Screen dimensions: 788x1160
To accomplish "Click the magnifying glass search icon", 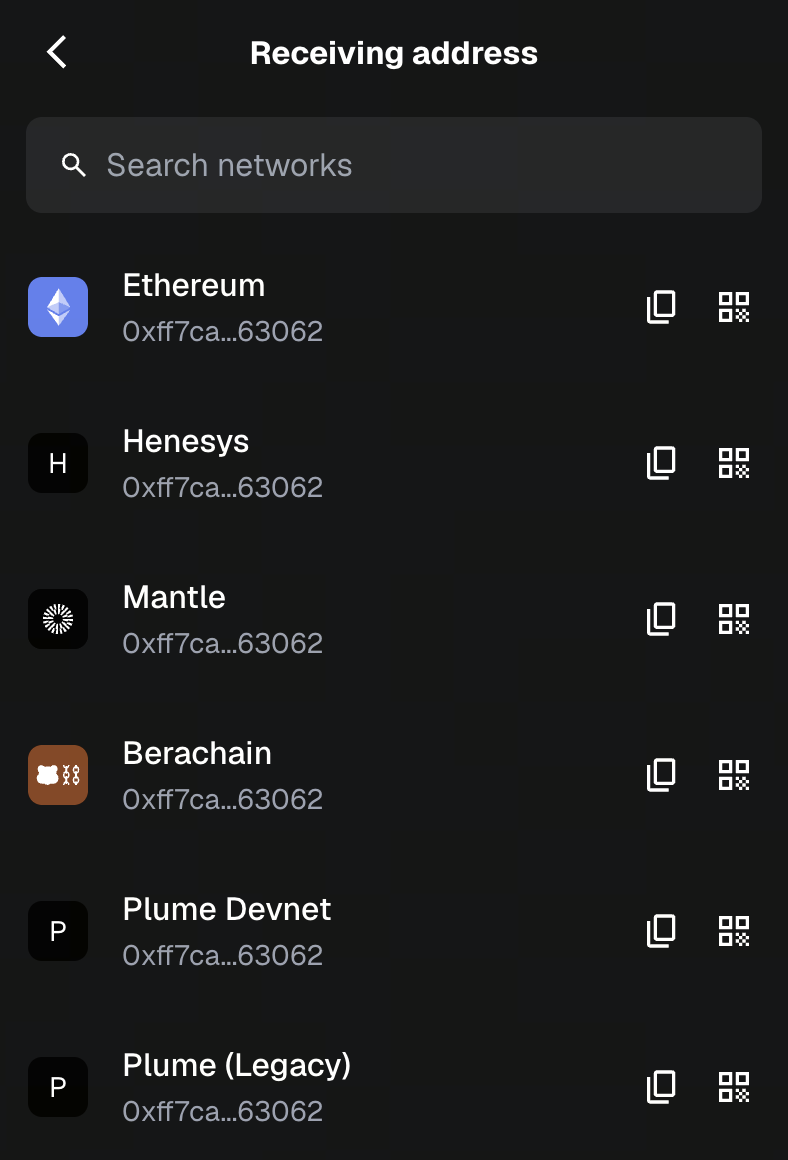I will tap(73, 165).
